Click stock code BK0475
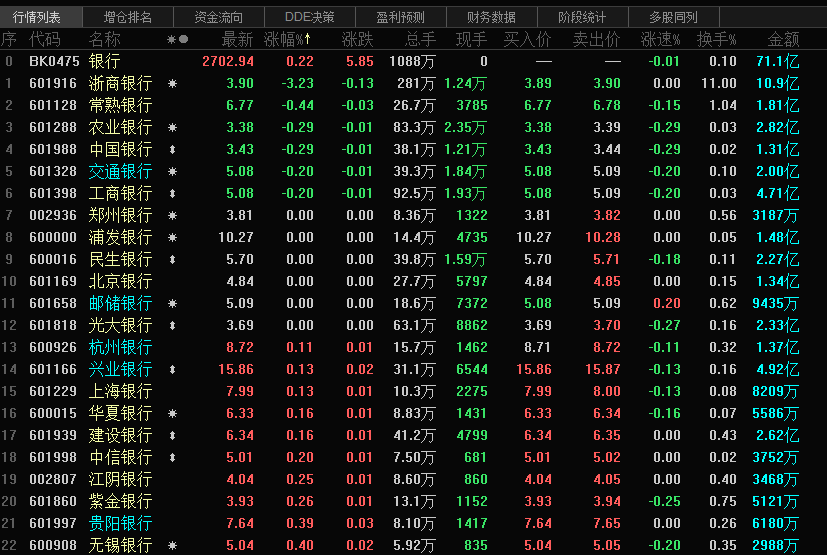827x555 pixels. (54, 61)
